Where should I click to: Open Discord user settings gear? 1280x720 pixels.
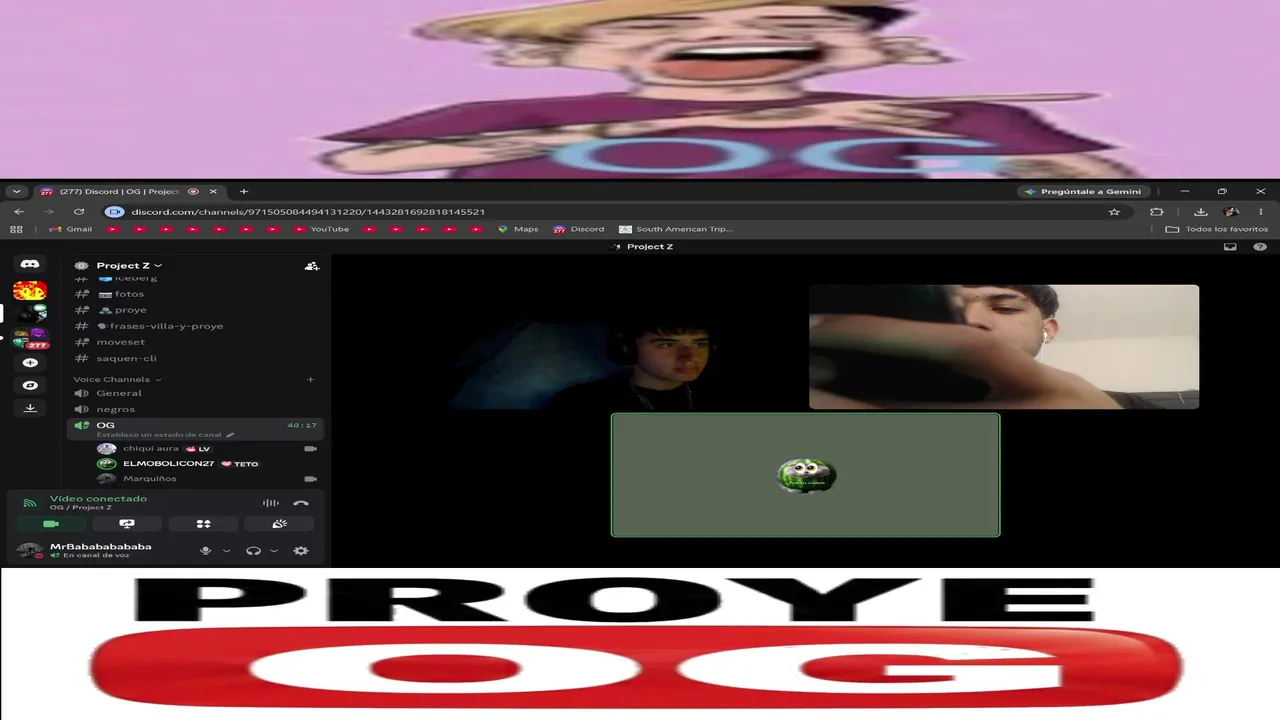click(301, 550)
